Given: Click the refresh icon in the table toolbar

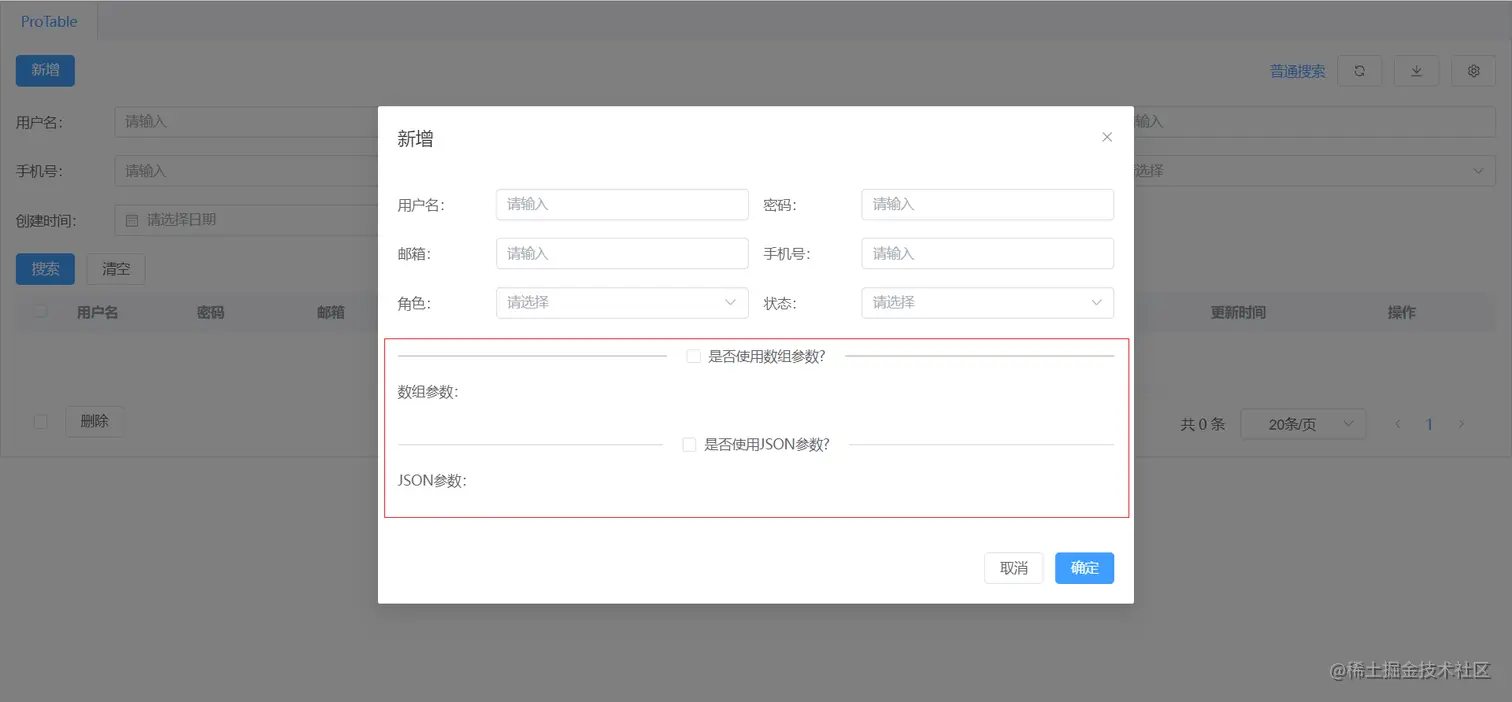Looking at the screenshot, I should tap(1359, 71).
